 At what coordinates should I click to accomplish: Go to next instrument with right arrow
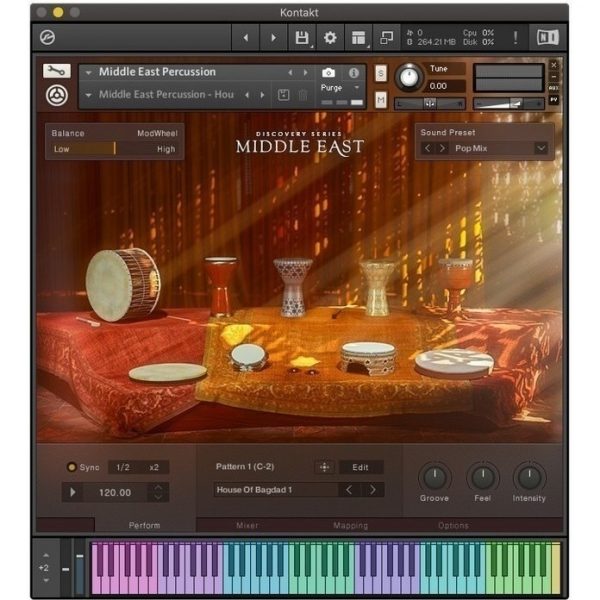tap(273, 38)
